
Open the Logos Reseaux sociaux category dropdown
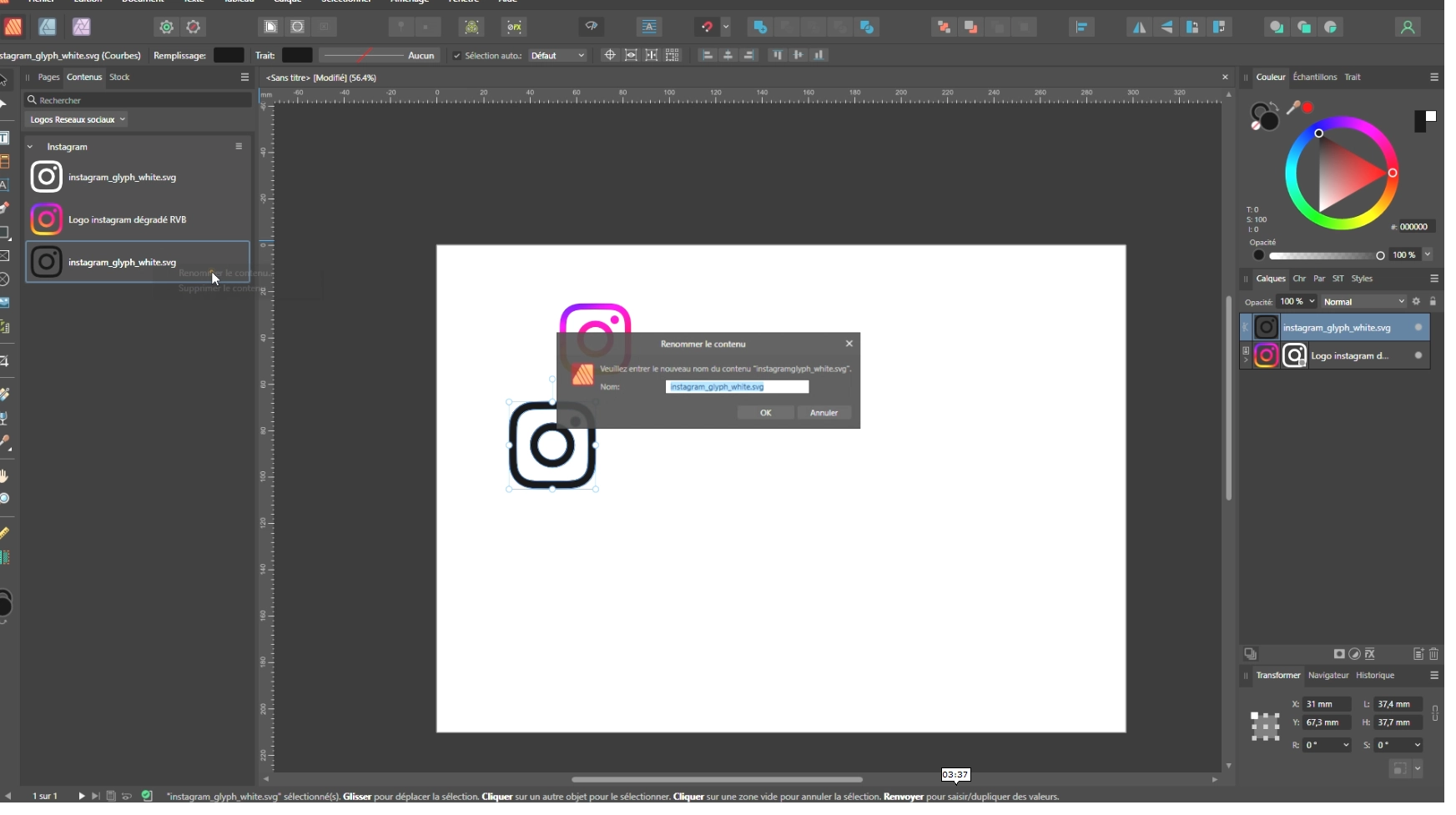pyautogui.click(x=78, y=119)
